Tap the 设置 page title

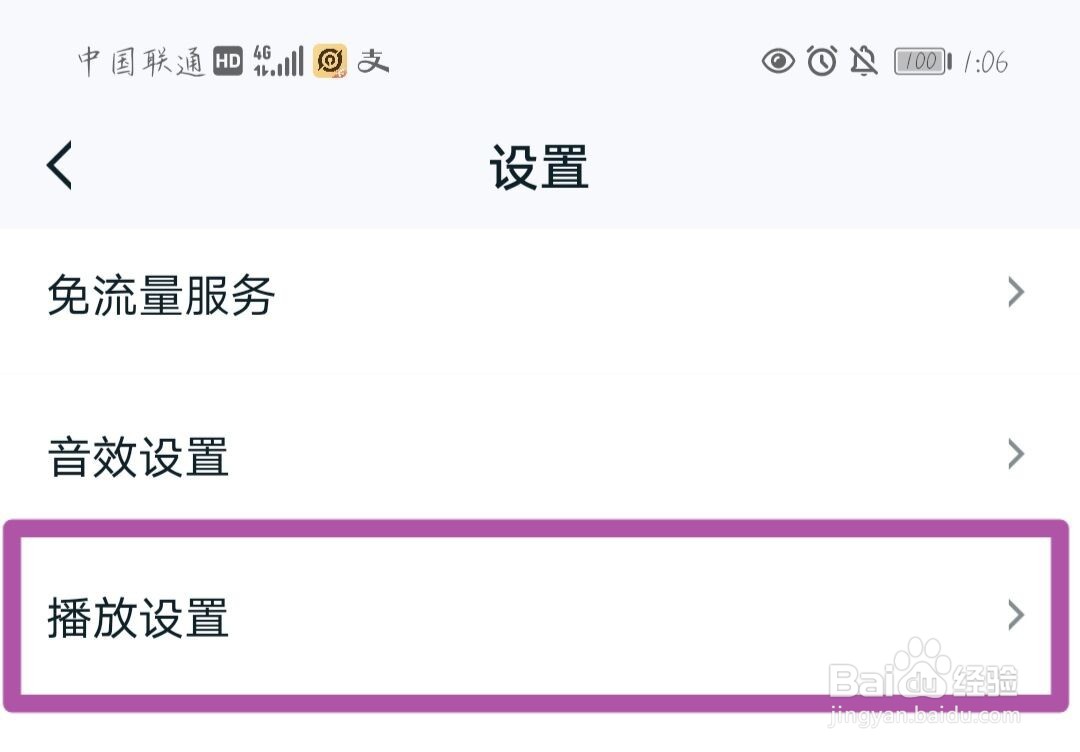click(539, 167)
